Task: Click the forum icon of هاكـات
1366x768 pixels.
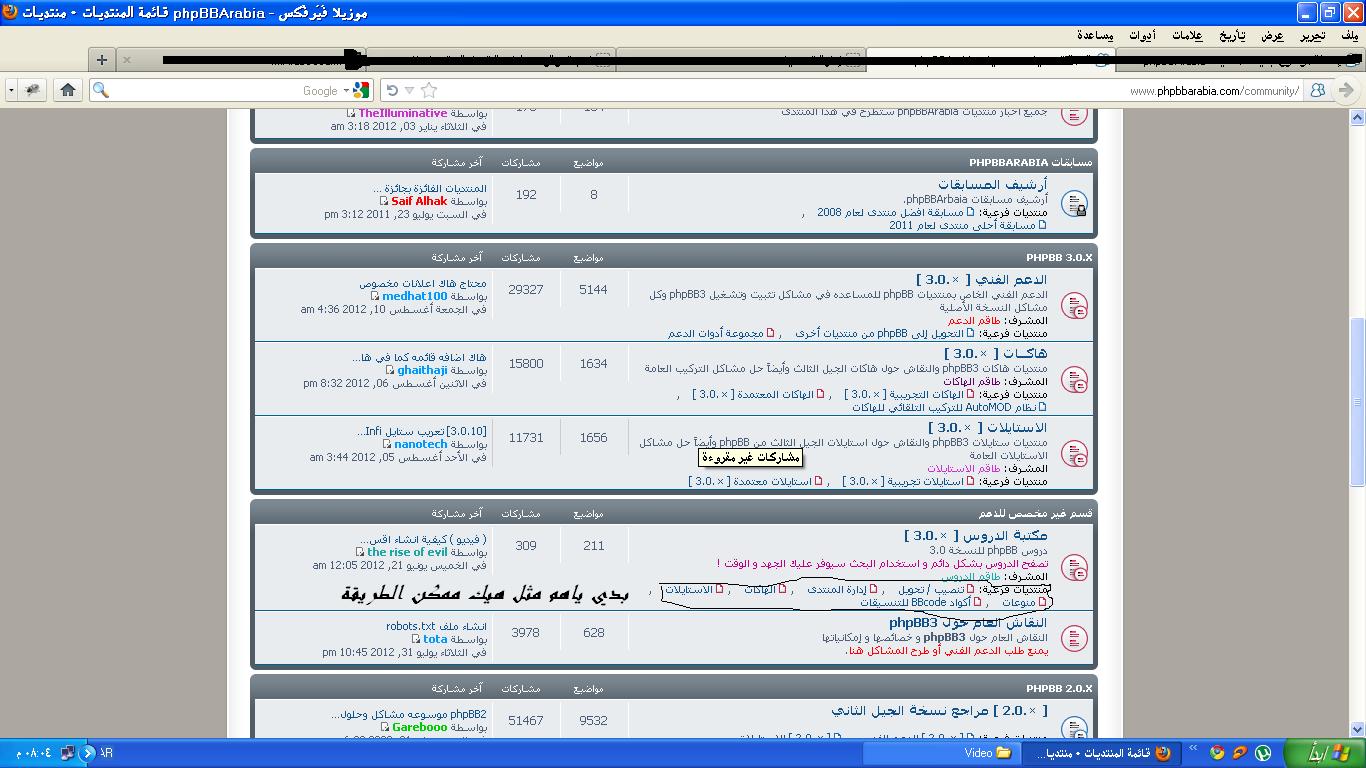Action: pyautogui.click(x=1074, y=379)
